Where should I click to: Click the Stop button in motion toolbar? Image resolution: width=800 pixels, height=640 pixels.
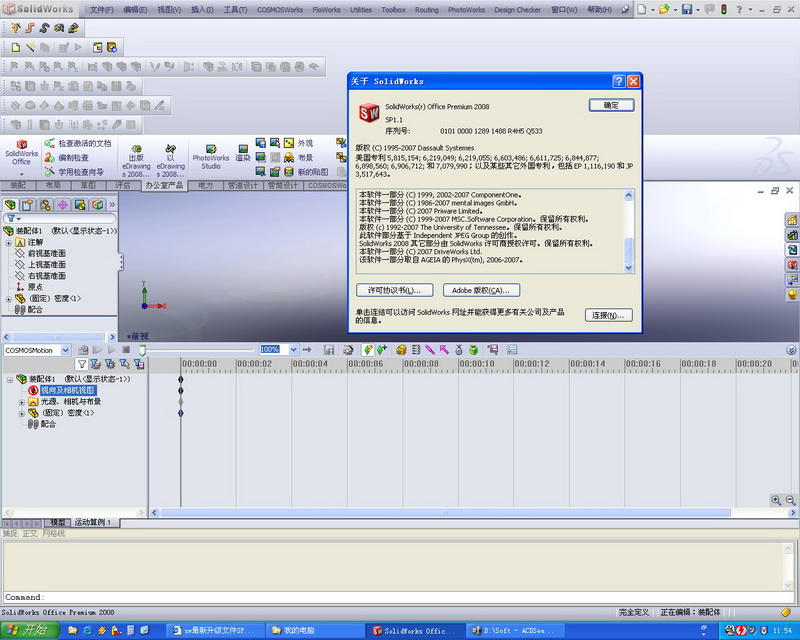tap(126, 350)
